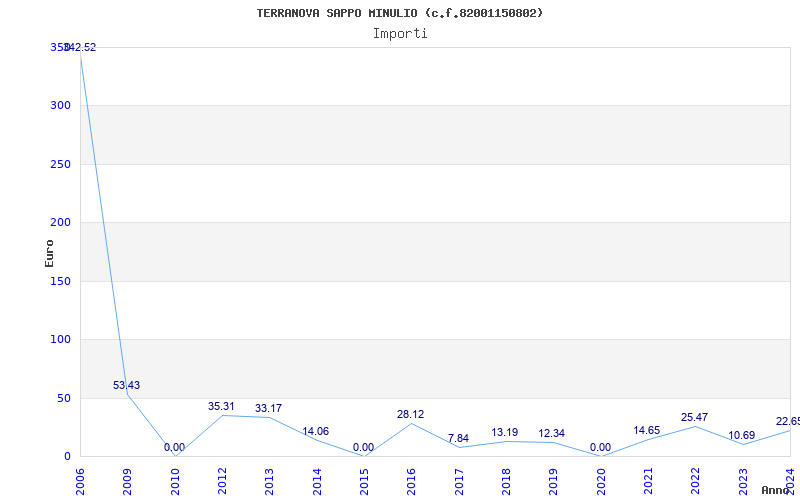
Task: Click the 53.43 data label
Action: pos(127,385)
